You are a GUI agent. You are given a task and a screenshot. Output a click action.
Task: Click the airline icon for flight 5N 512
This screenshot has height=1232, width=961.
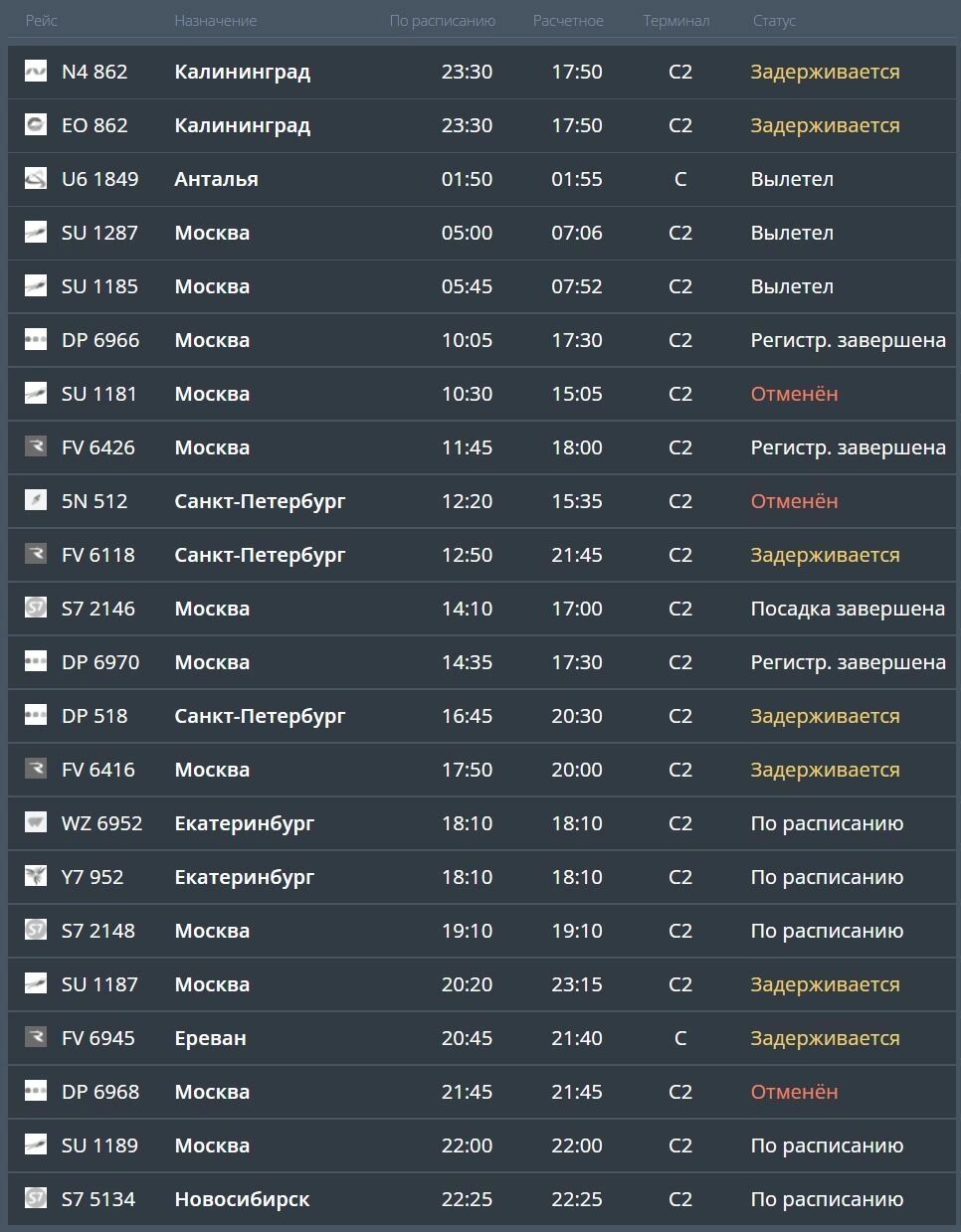point(36,501)
